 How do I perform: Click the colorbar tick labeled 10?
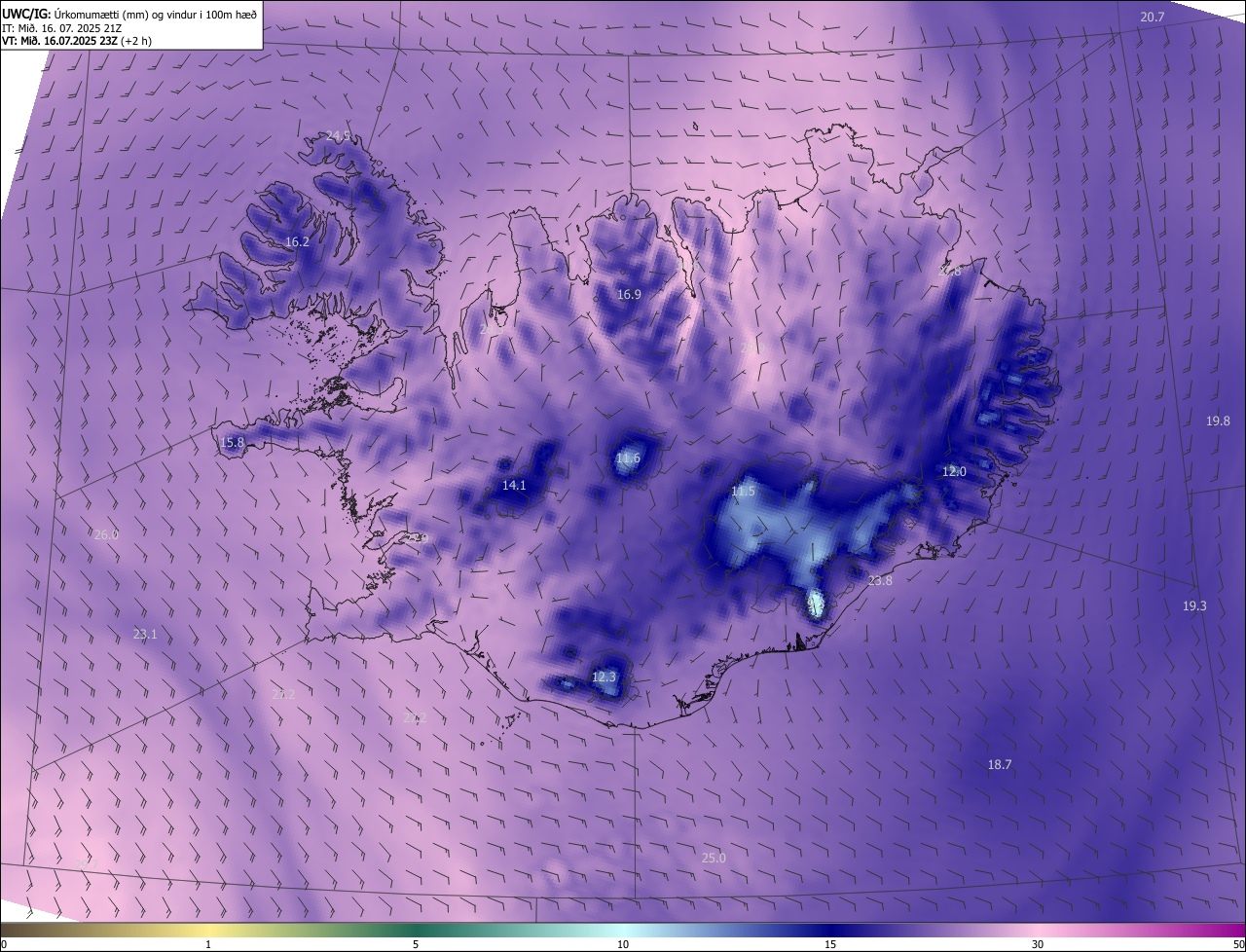point(623,944)
